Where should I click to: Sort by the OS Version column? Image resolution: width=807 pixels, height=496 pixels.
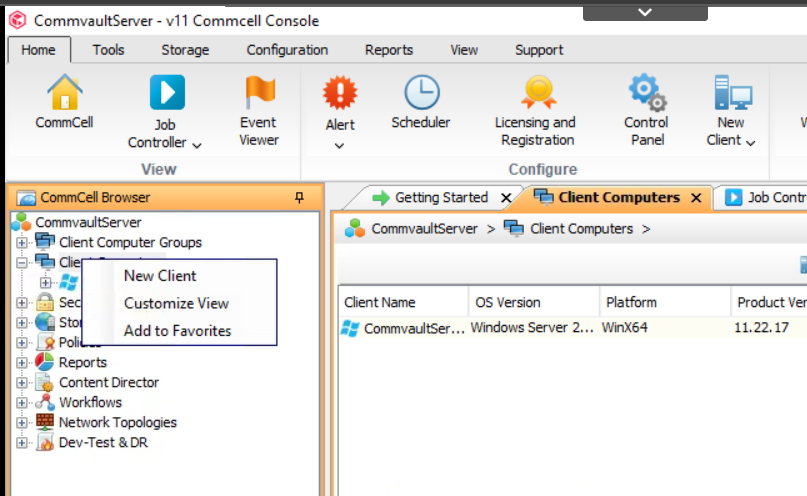(534, 302)
